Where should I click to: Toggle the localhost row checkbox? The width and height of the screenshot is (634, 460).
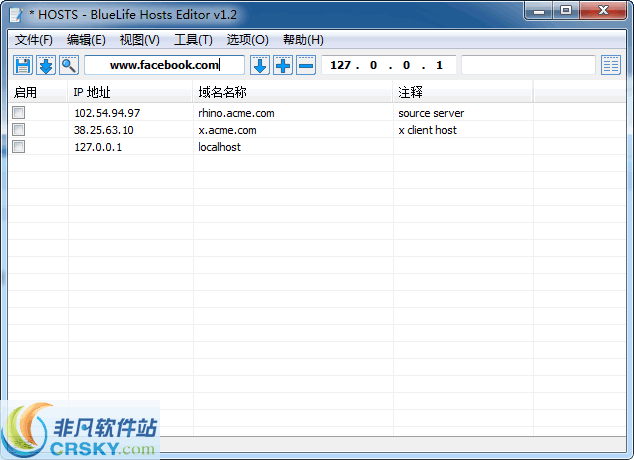(x=19, y=147)
